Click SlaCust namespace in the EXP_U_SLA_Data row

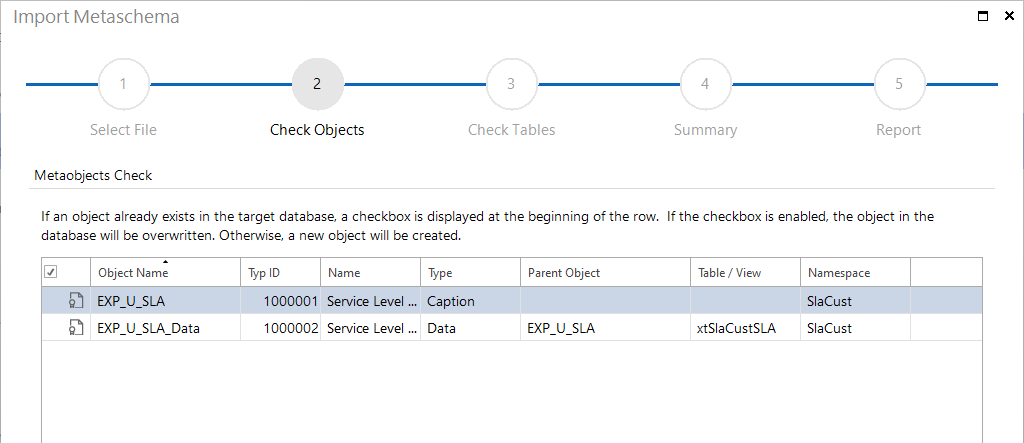856,329
